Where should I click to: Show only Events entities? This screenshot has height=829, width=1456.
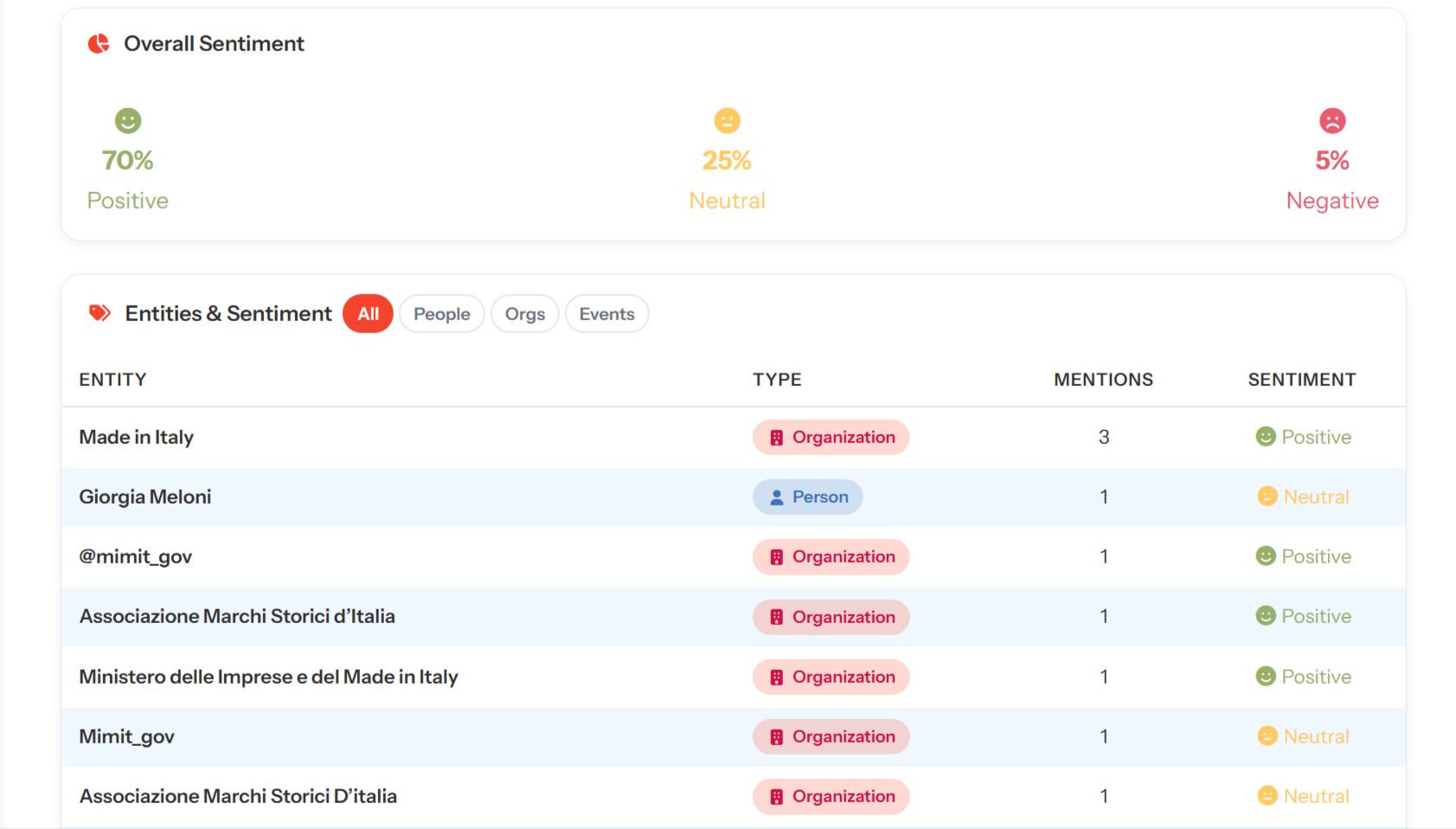(x=606, y=314)
